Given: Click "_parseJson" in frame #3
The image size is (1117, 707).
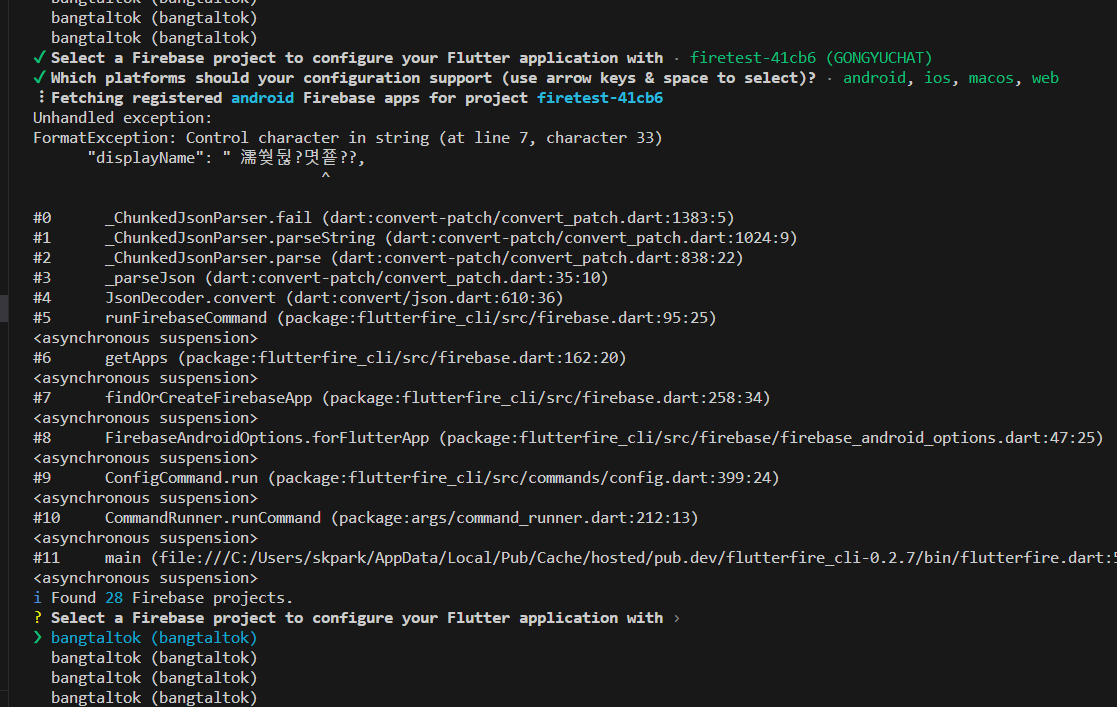Looking at the screenshot, I should [x=150, y=277].
